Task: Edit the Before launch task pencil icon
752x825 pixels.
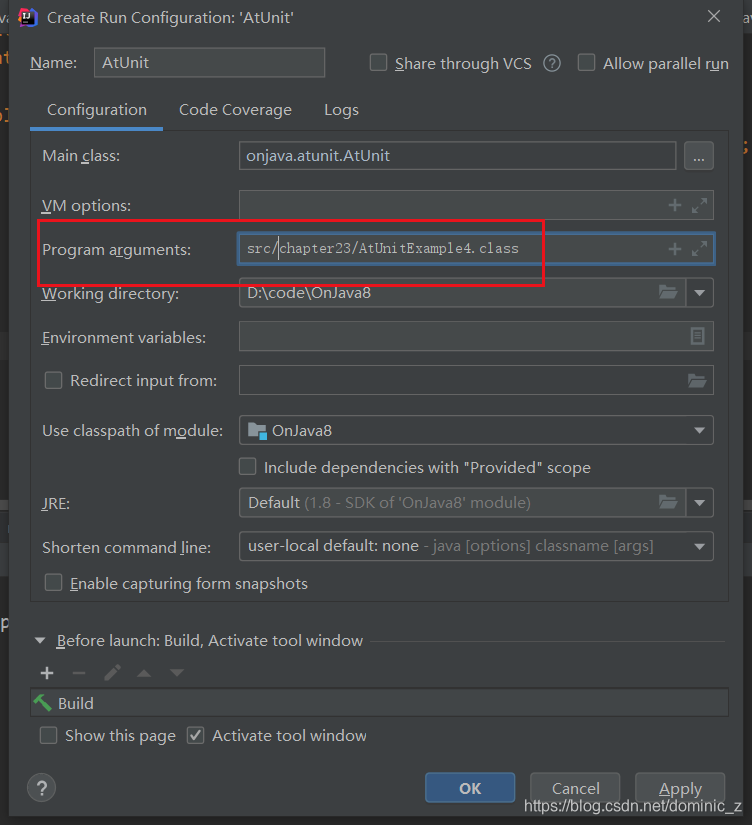Action: point(112,672)
